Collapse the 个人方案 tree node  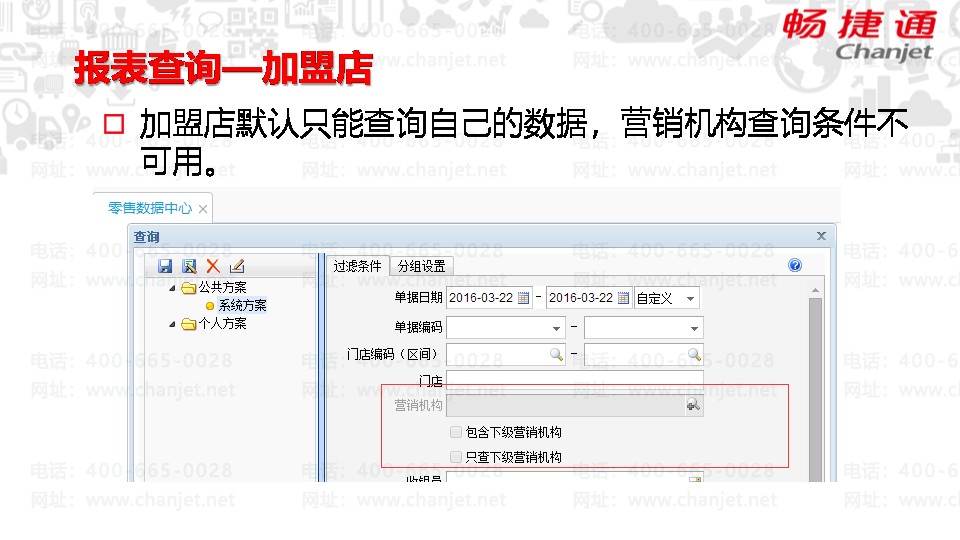click(173, 324)
